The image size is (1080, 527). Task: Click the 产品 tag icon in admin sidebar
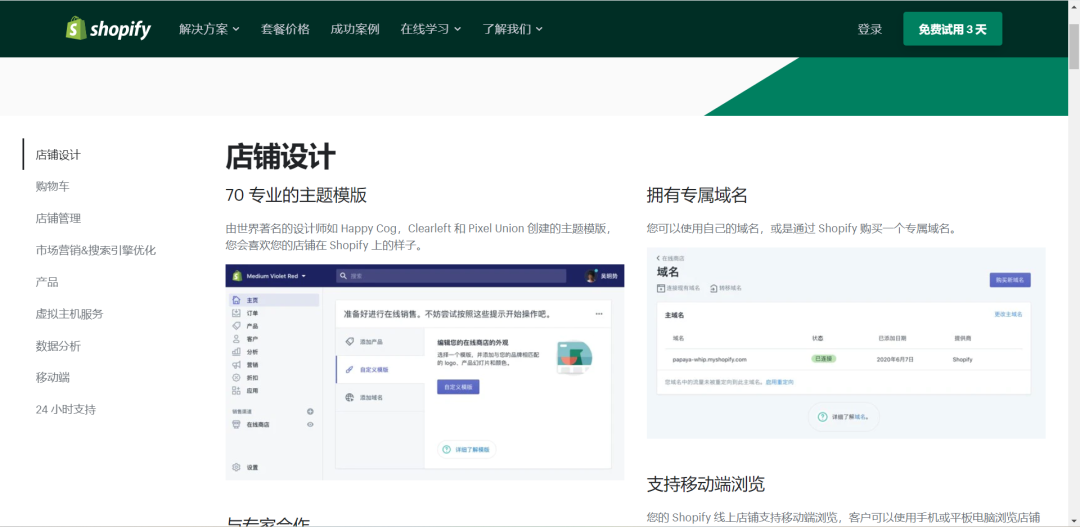236,326
